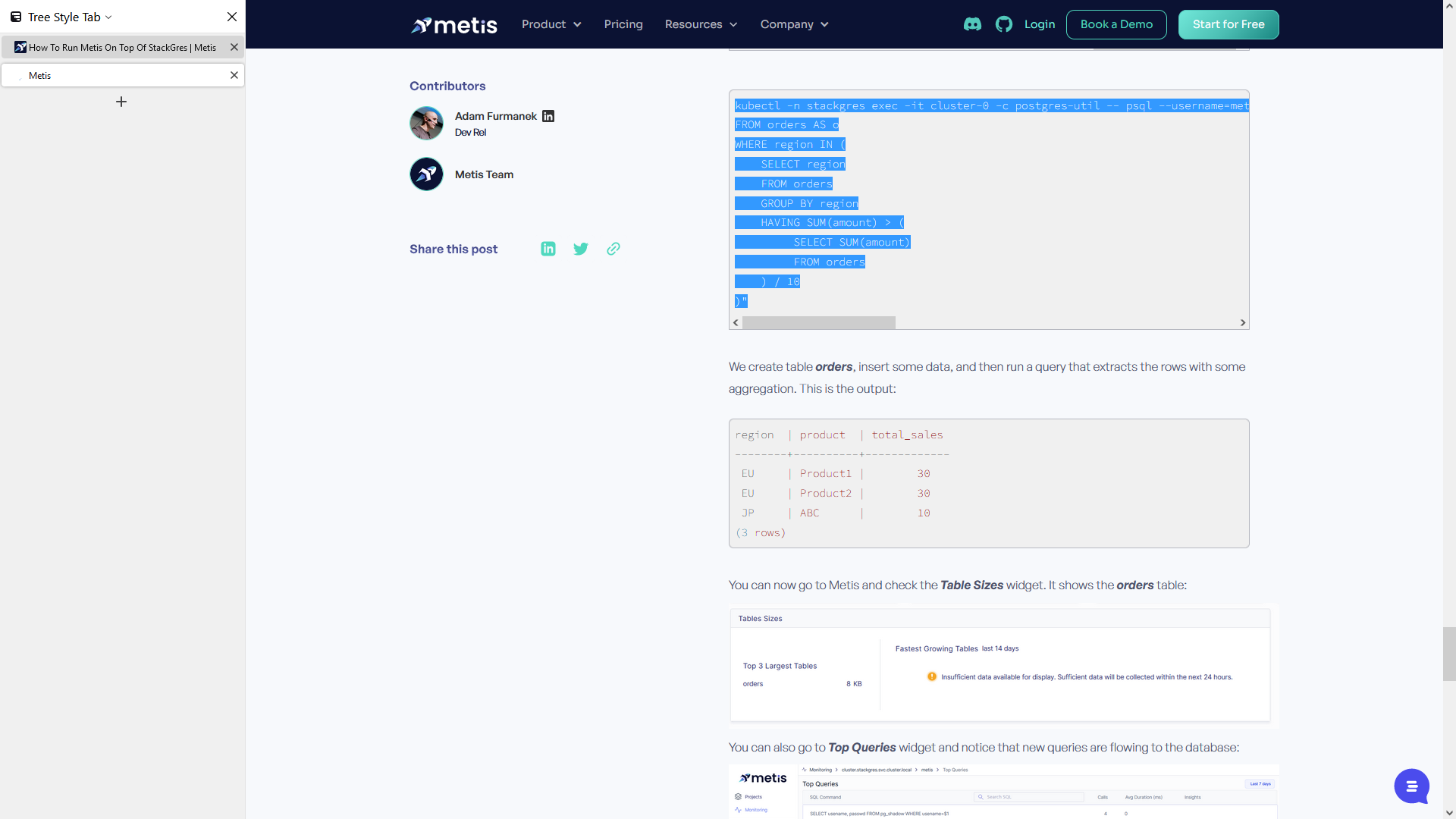Viewport: 1456px width, 819px height.
Task: Open the GitHub icon link
Action: 1004,24
